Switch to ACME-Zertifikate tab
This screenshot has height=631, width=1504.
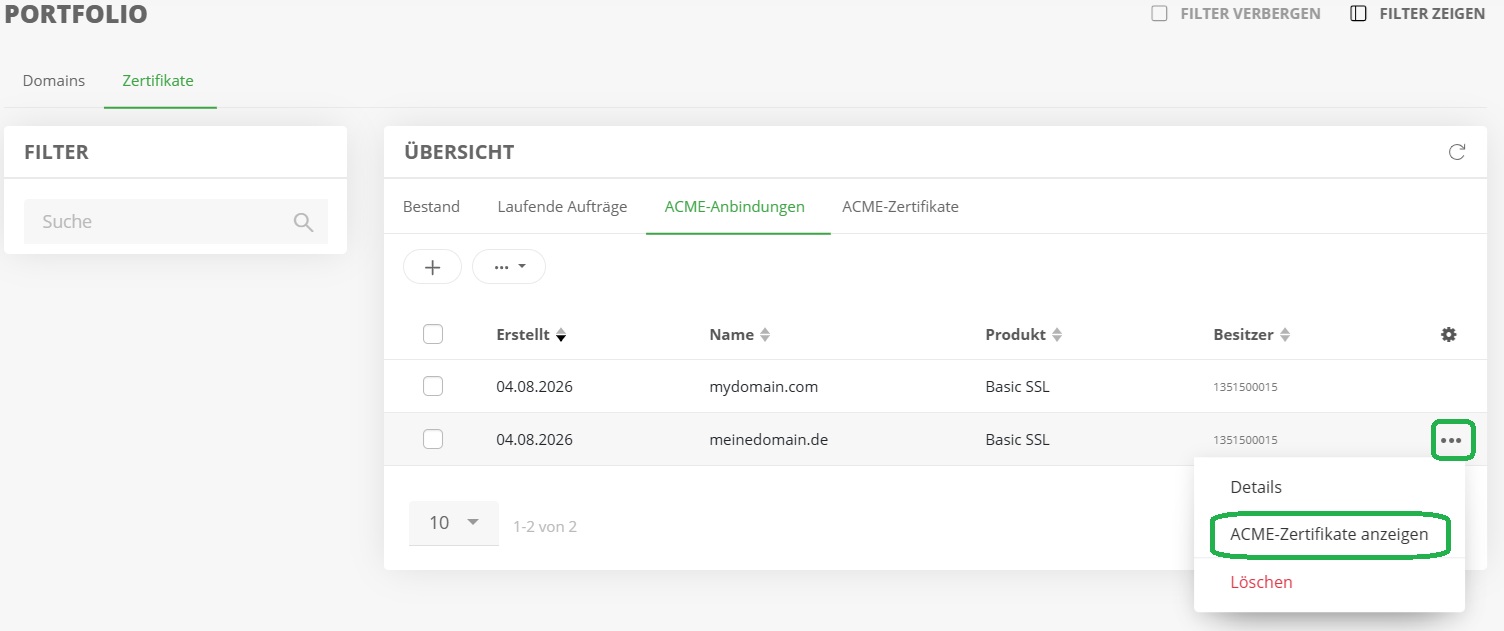900,207
